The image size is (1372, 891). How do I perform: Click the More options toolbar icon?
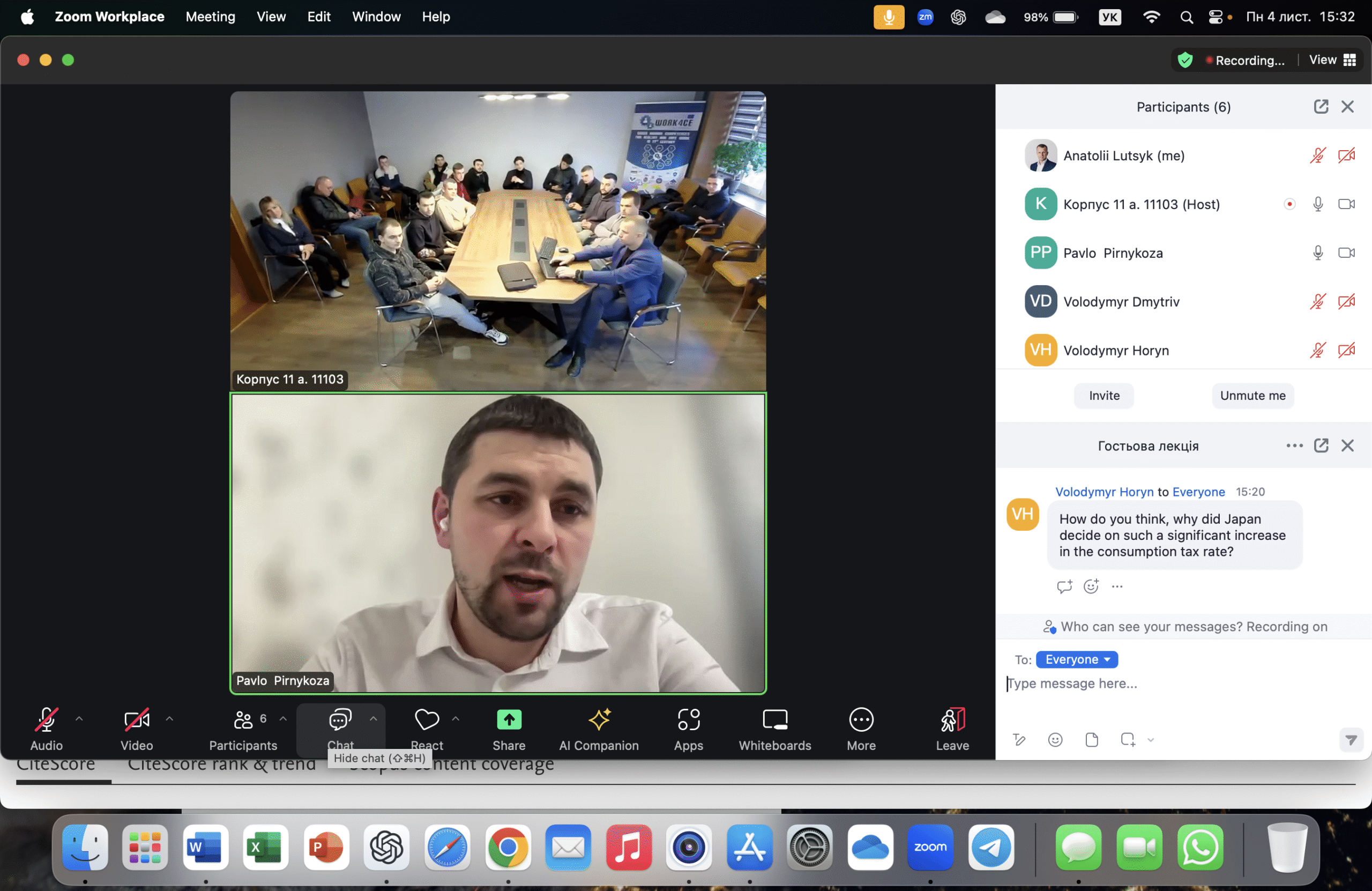861,720
